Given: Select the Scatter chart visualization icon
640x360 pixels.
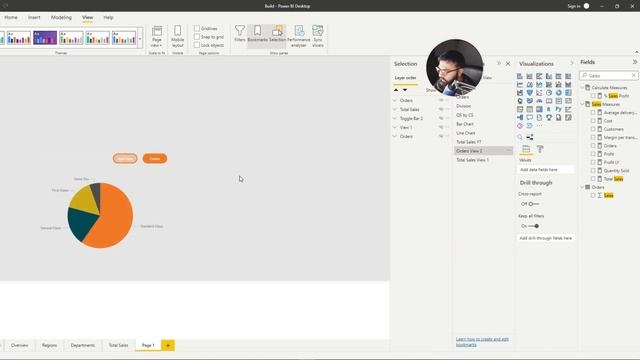Looking at the screenshot, I should pyautogui.click(x=539, y=93).
